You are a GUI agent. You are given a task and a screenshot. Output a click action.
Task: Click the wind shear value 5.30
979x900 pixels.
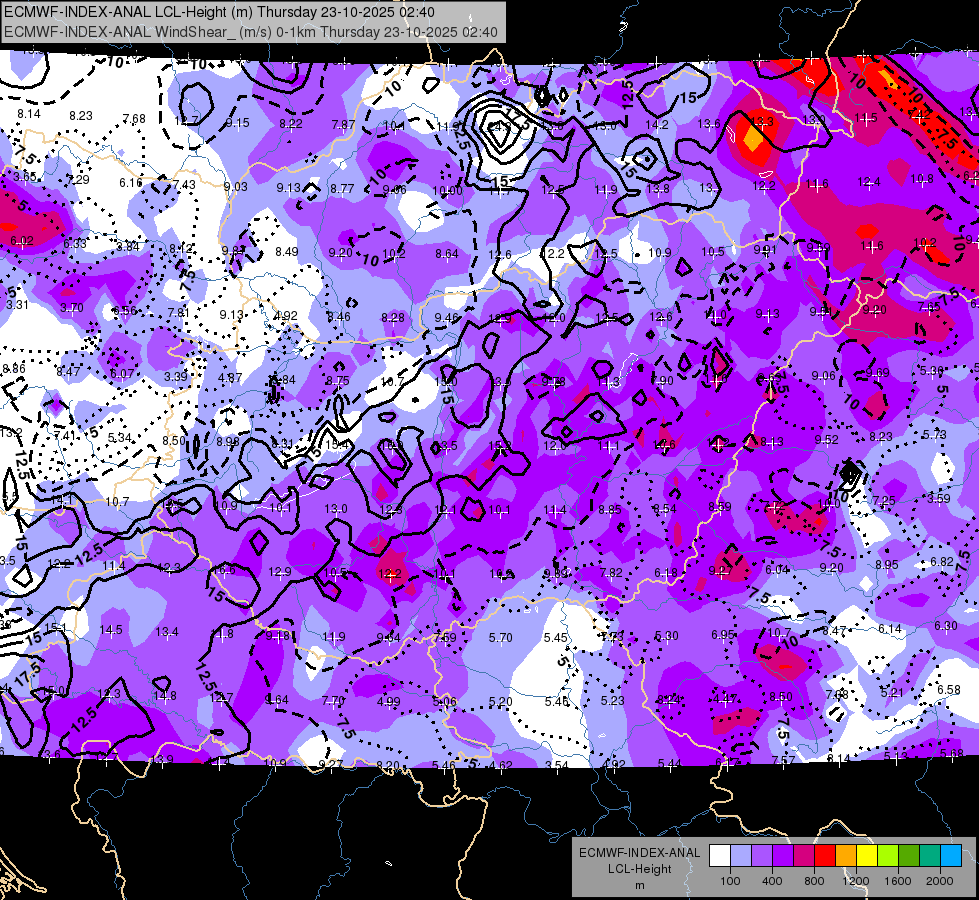pyautogui.click(x=667, y=636)
